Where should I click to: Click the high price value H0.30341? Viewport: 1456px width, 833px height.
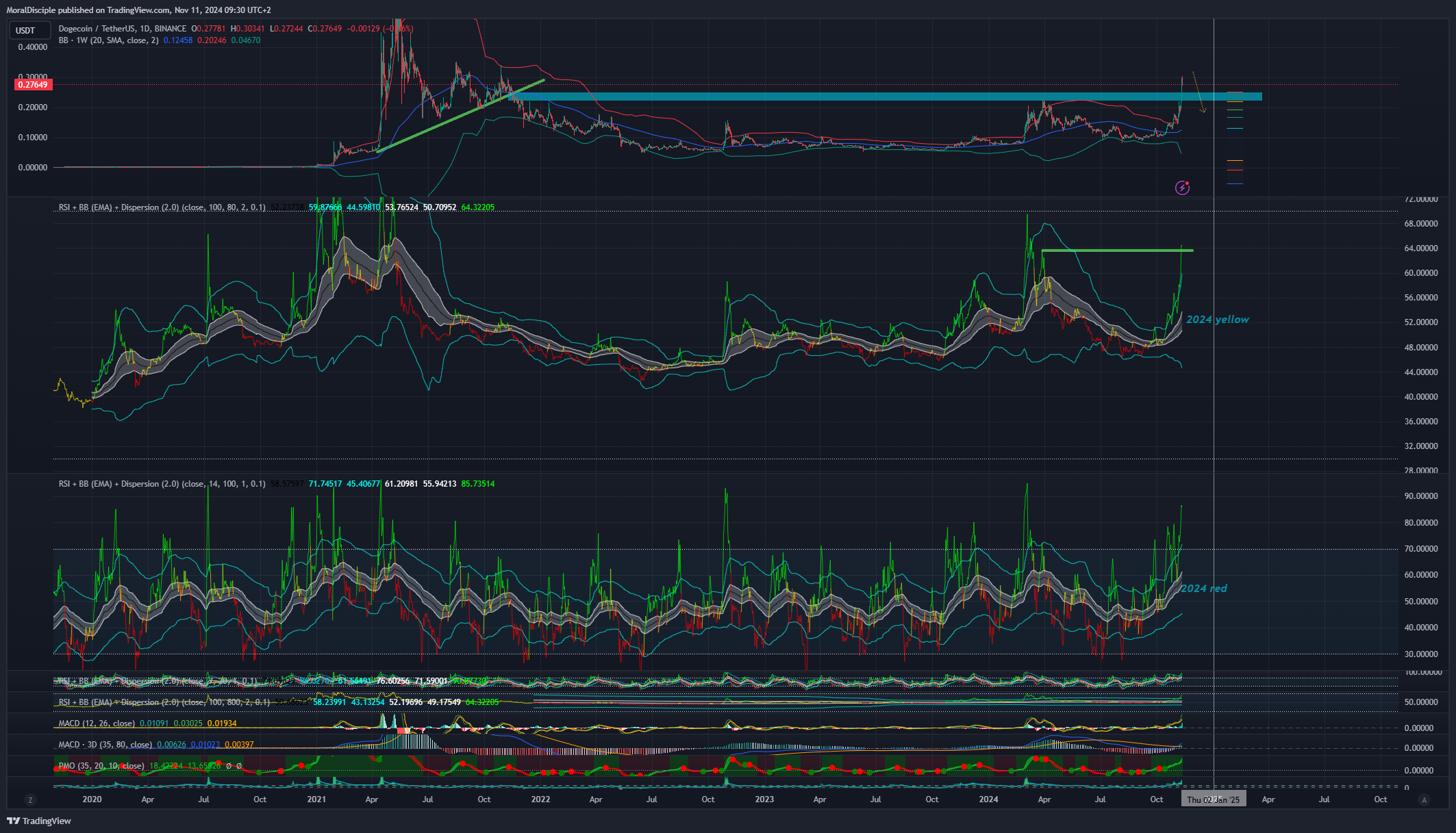pyautogui.click(x=247, y=29)
